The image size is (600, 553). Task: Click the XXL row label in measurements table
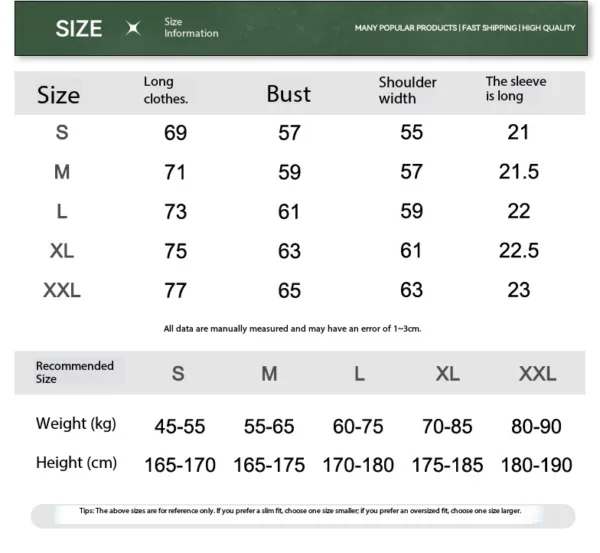[62, 291]
